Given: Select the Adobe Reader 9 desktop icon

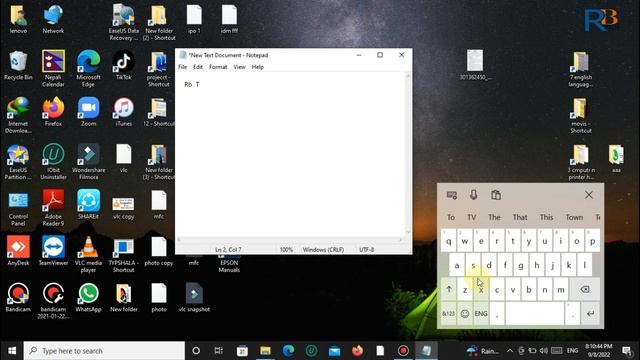Looking at the screenshot, I should pos(53,208).
